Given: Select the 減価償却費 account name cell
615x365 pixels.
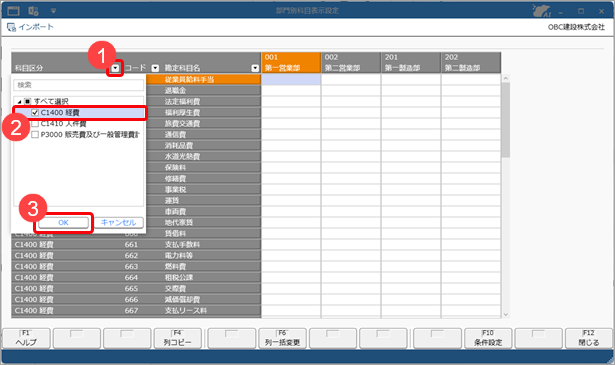Looking at the screenshot, I should coord(212,300).
